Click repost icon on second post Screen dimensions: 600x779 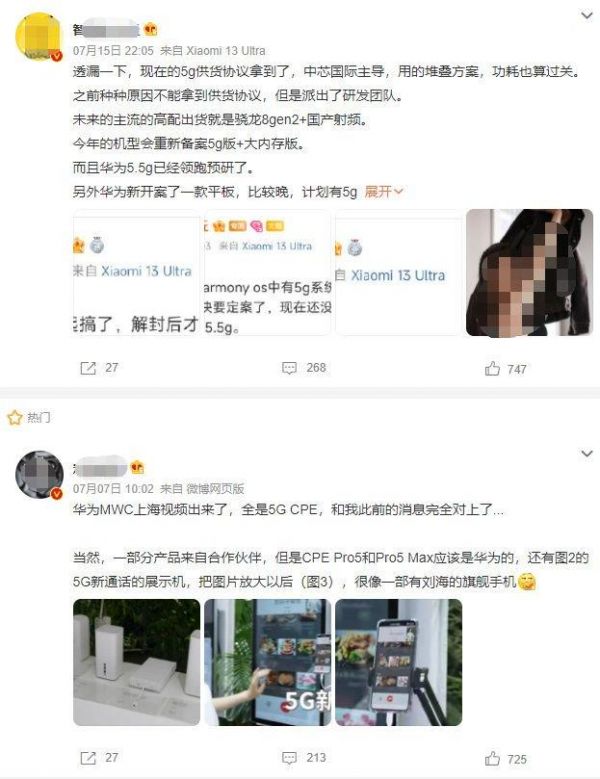pyautogui.click(x=88, y=758)
